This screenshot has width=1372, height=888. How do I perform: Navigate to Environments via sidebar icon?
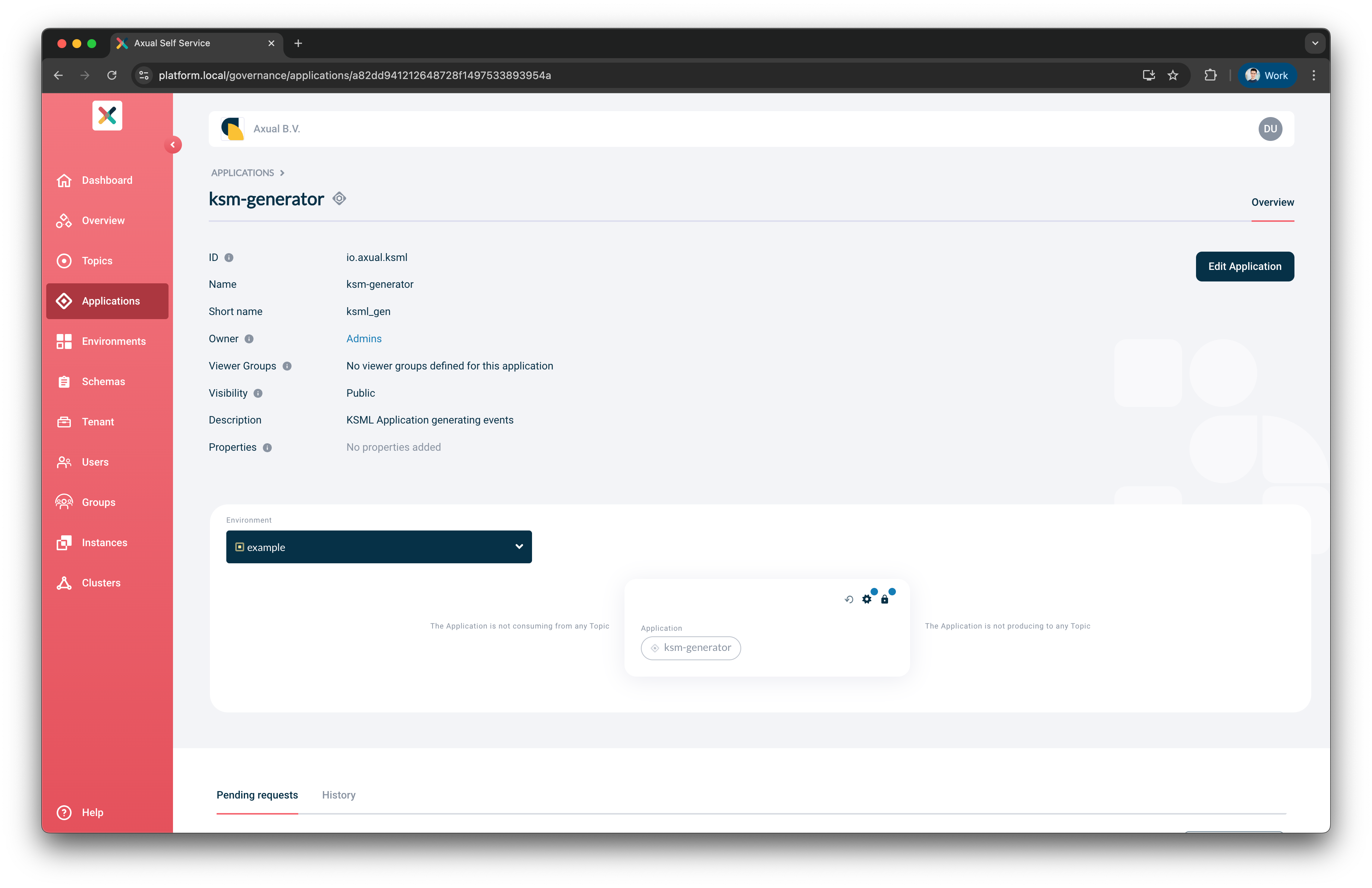64,341
